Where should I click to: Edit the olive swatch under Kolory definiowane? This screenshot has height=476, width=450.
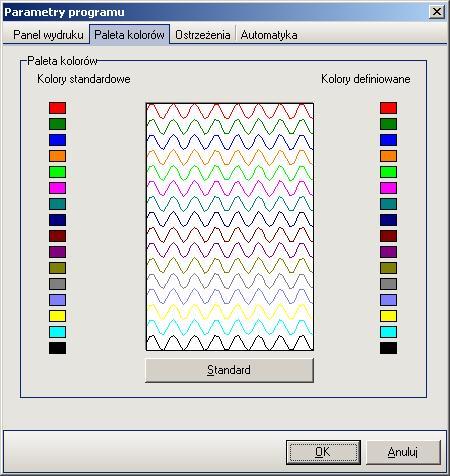(x=388, y=268)
